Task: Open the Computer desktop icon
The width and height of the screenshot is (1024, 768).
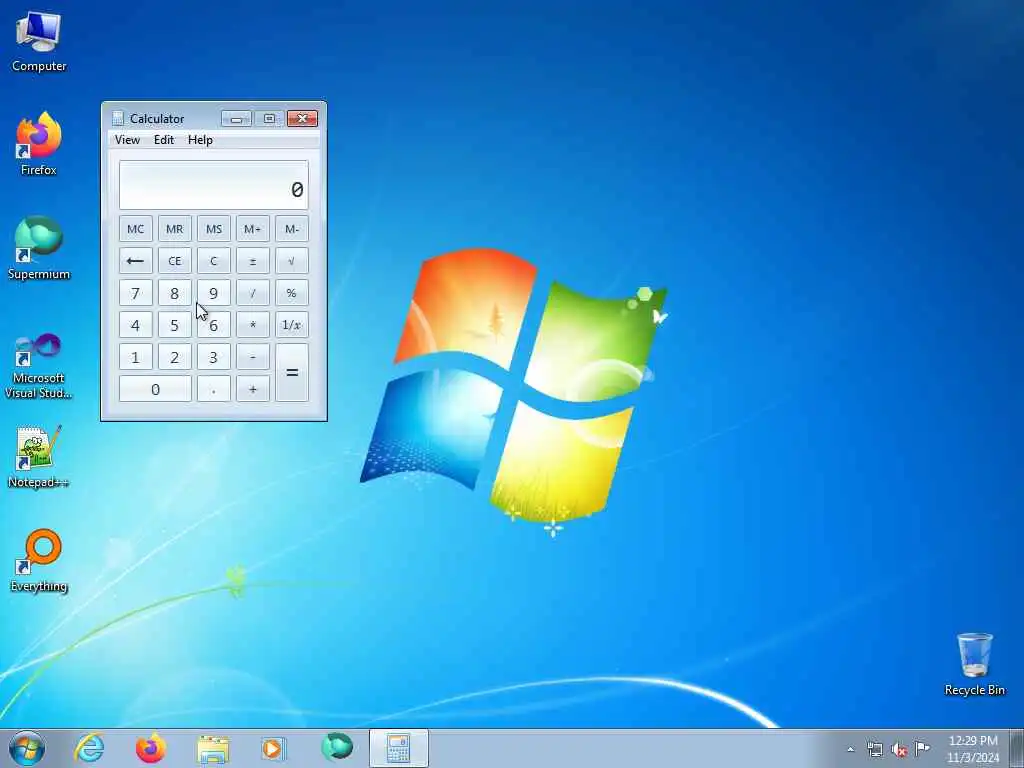Action: tap(39, 42)
